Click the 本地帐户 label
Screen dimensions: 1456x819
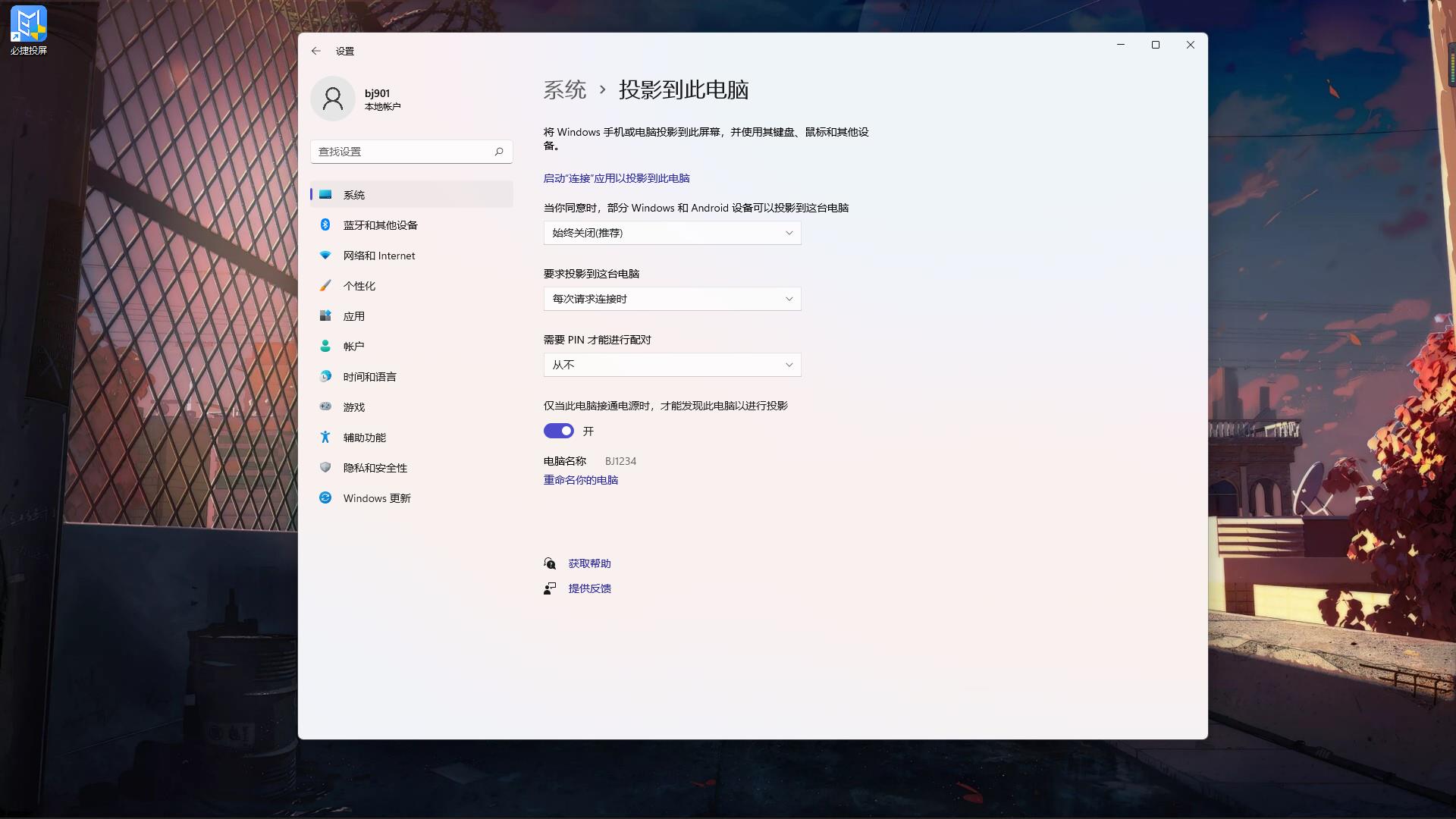(x=382, y=107)
